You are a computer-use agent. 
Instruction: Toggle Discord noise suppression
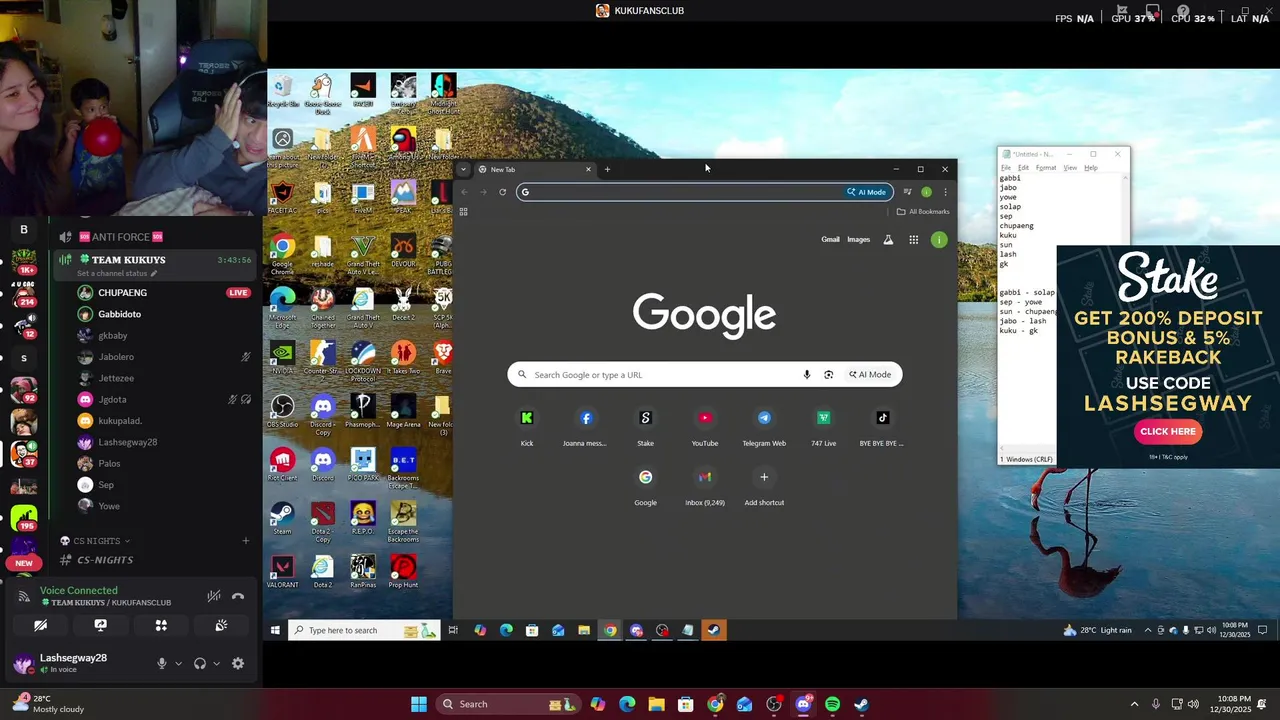tap(213, 596)
